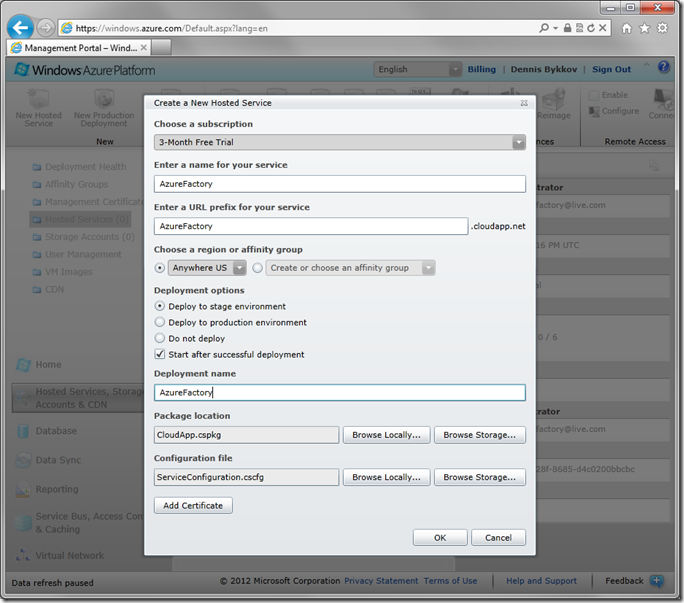This screenshot has width=684, height=603.
Task: Select the affinity group radio button
Action: (x=257, y=268)
